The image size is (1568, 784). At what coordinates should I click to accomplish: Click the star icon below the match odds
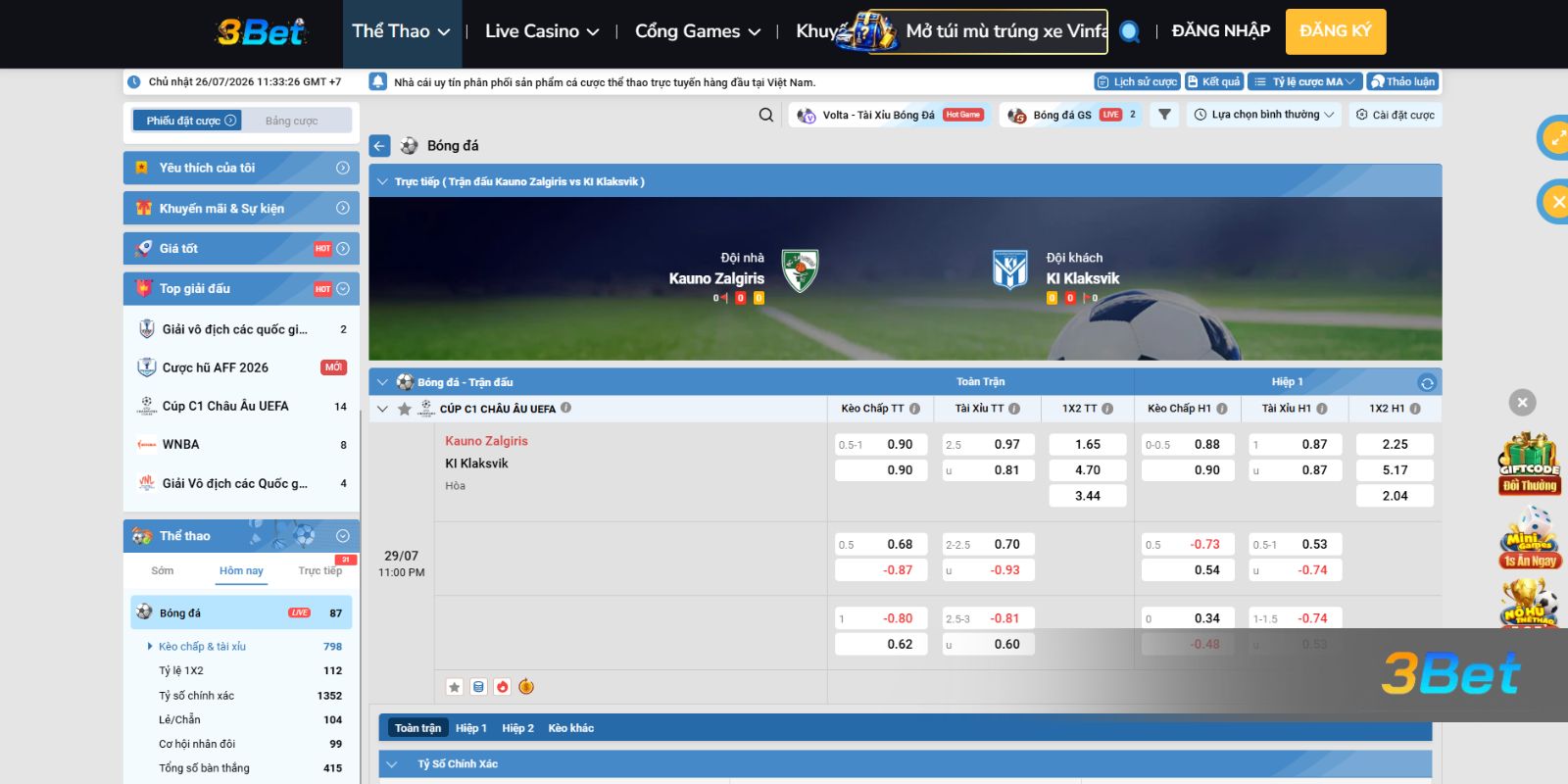point(455,687)
